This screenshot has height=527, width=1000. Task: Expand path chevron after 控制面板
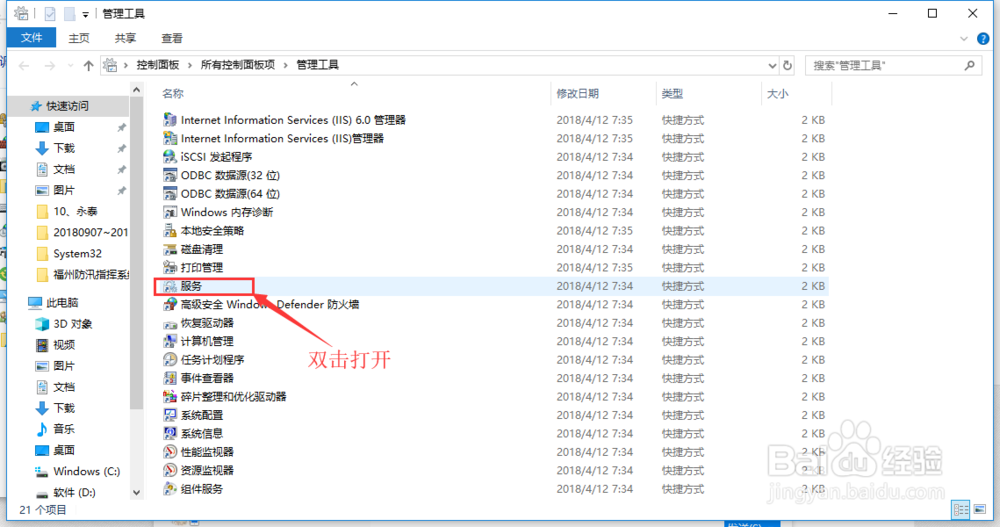click(190, 65)
